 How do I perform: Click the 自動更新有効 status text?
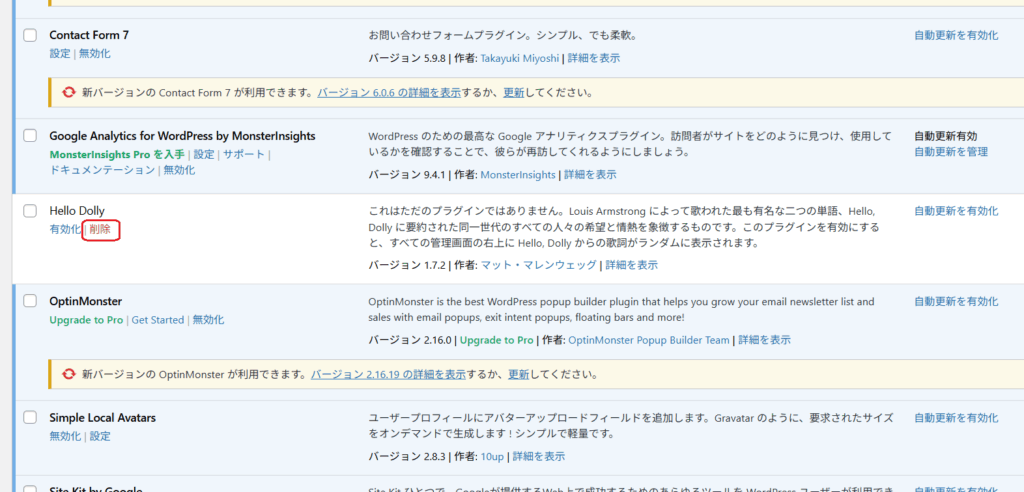[x=946, y=136]
